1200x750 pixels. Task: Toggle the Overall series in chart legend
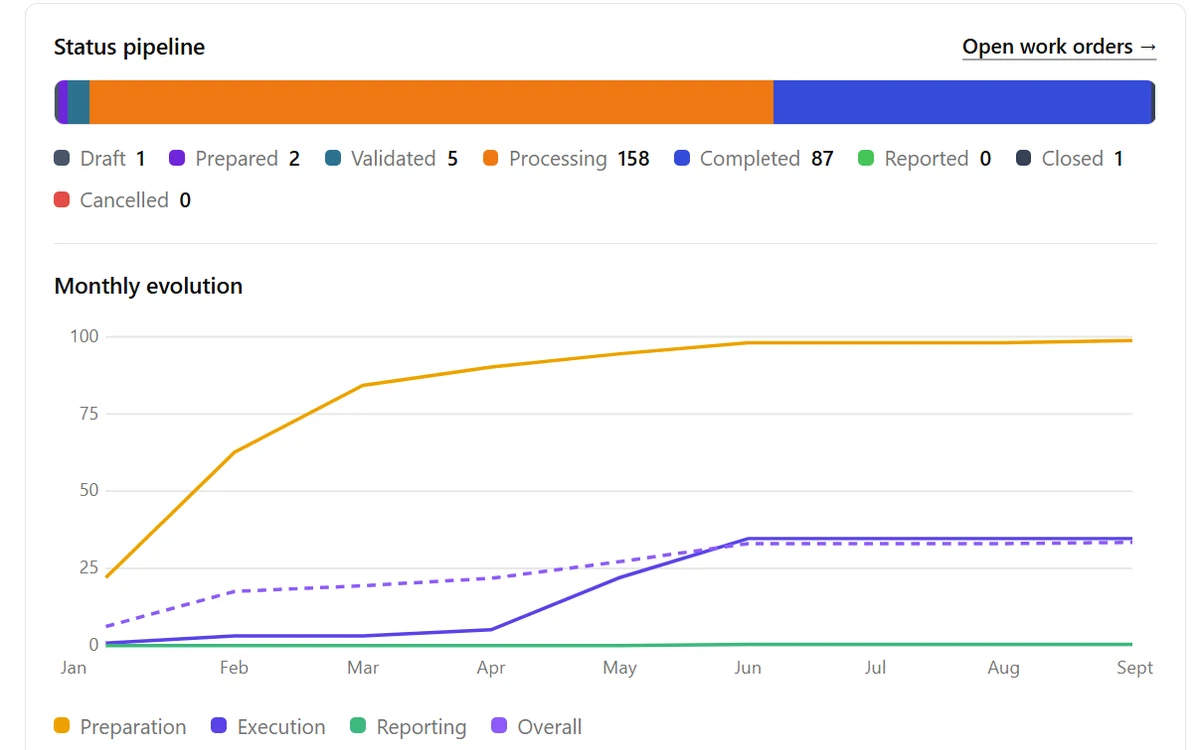click(x=537, y=727)
